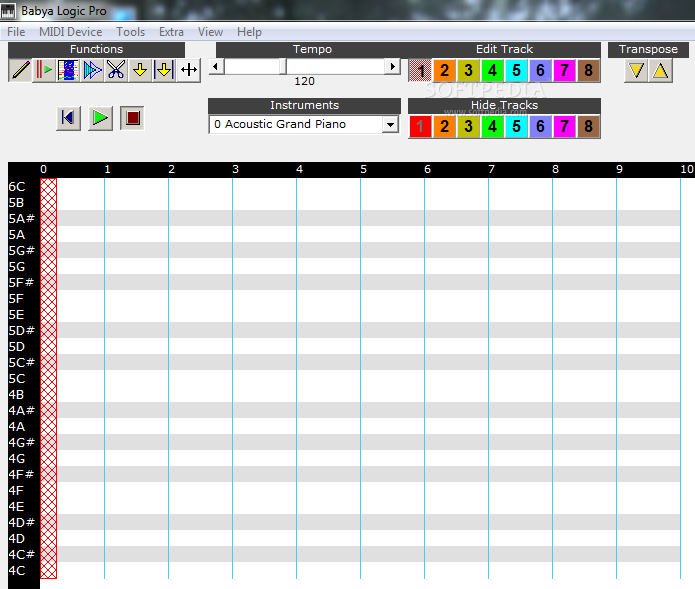Viewport: 695px width, 589px height.
Task: Click the 4C# note row label
Action: coord(22,555)
